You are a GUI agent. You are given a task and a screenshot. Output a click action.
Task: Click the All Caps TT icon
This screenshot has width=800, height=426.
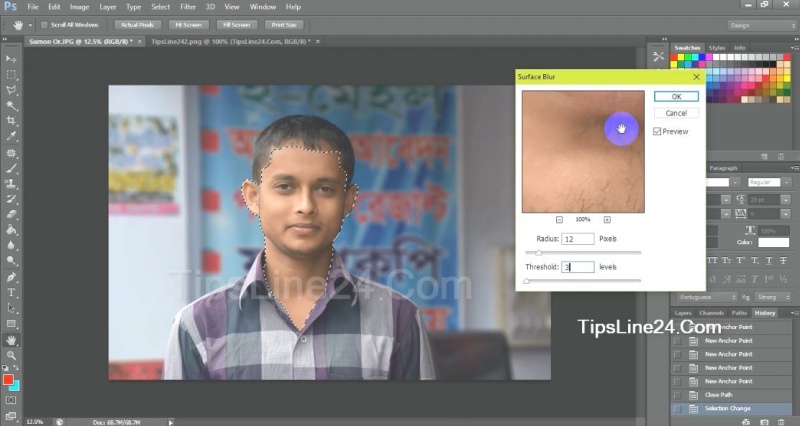[x=712, y=260]
